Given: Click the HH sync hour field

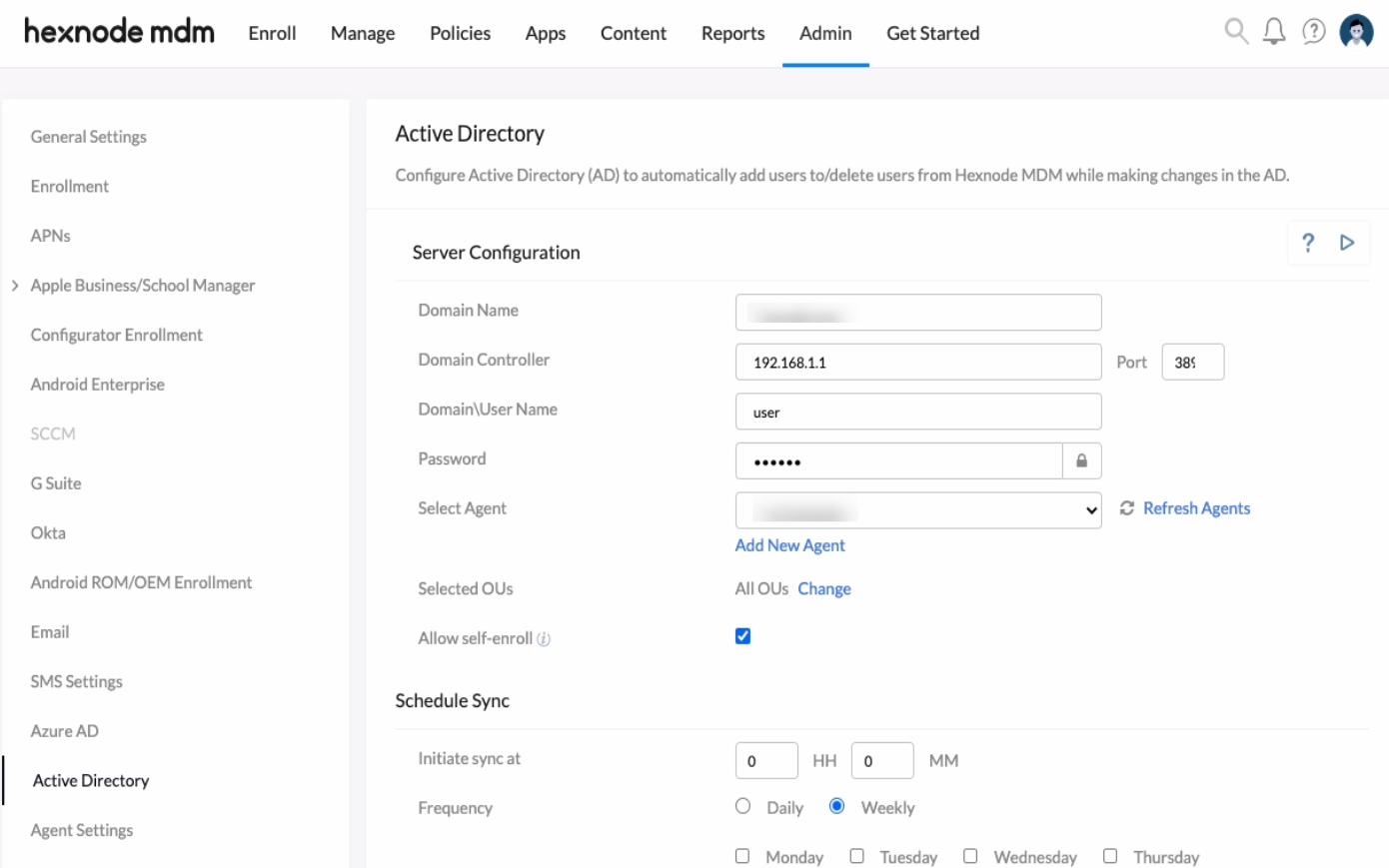Looking at the screenshot, I should tap(766, 760).
